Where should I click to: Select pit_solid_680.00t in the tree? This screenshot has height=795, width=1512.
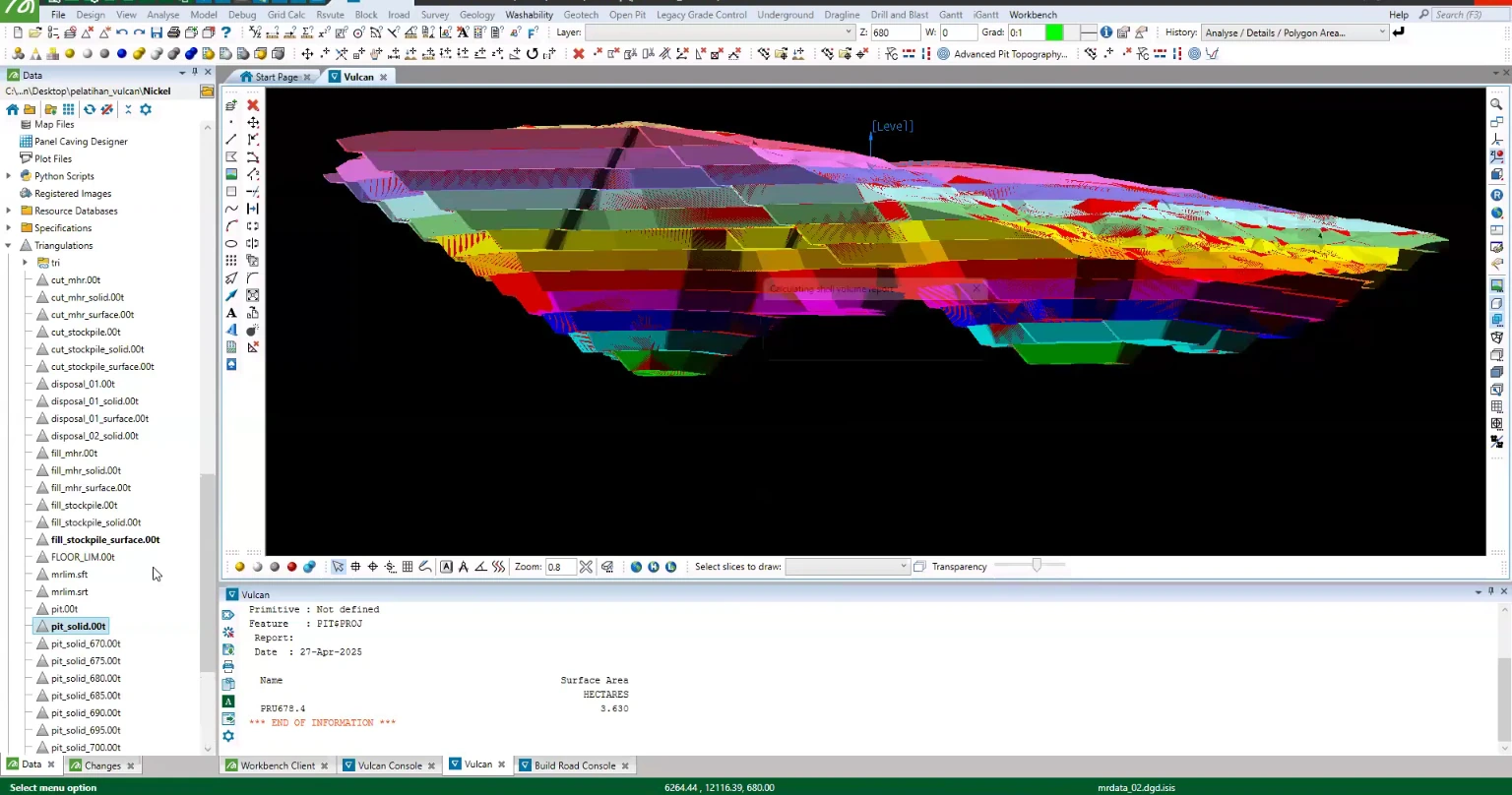coord(86,678)
